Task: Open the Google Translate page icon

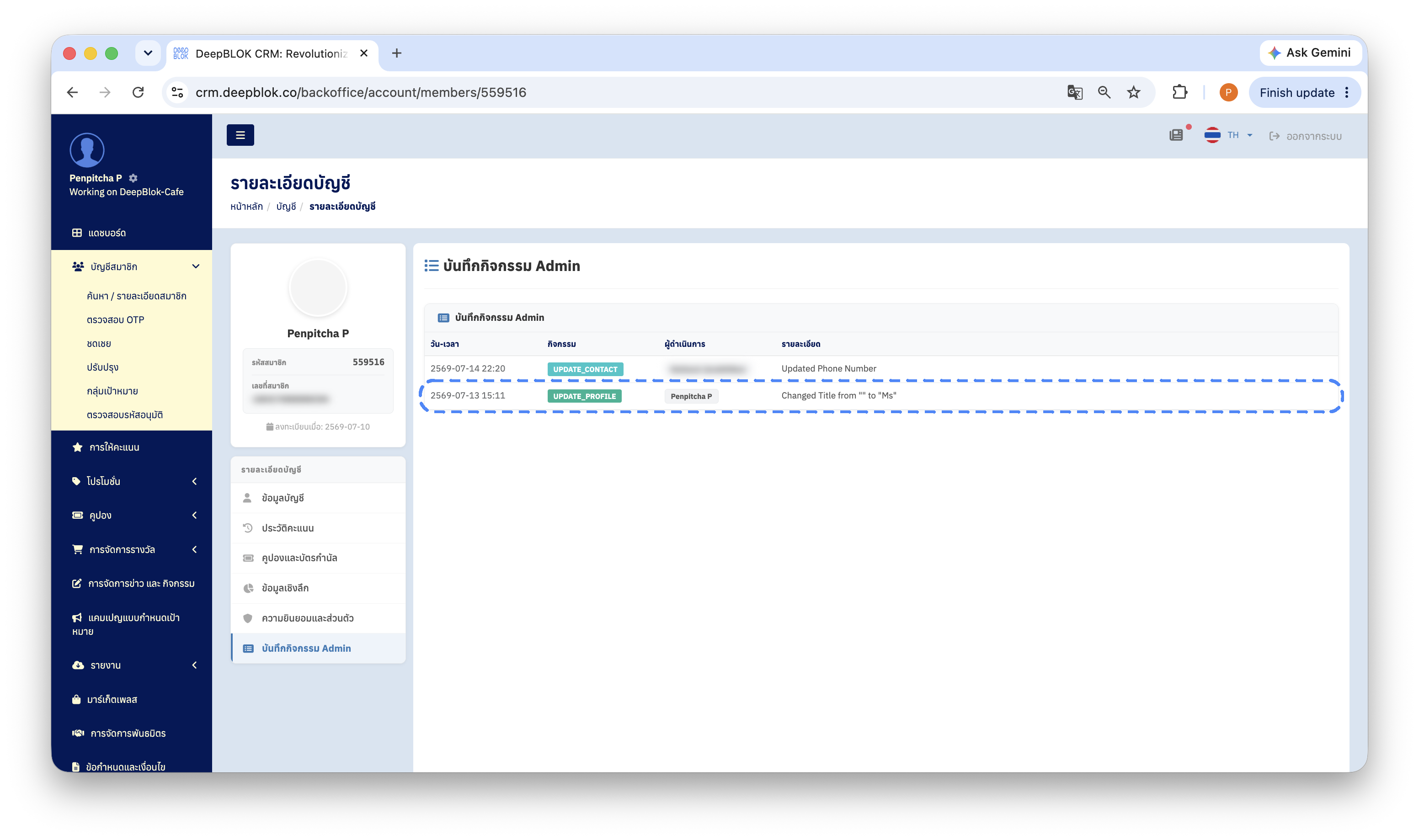Action: 1074,92
